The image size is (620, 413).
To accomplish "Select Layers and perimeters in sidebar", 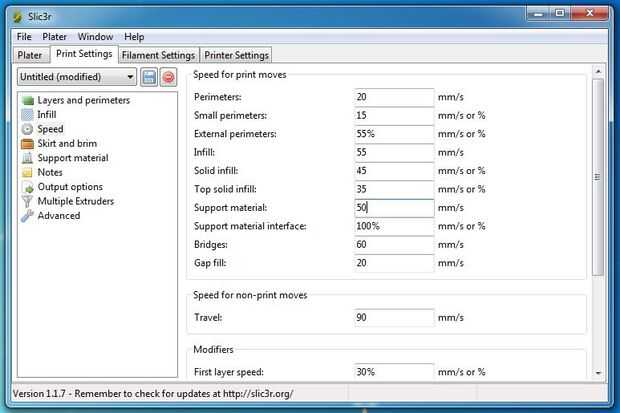I will 83,100.
